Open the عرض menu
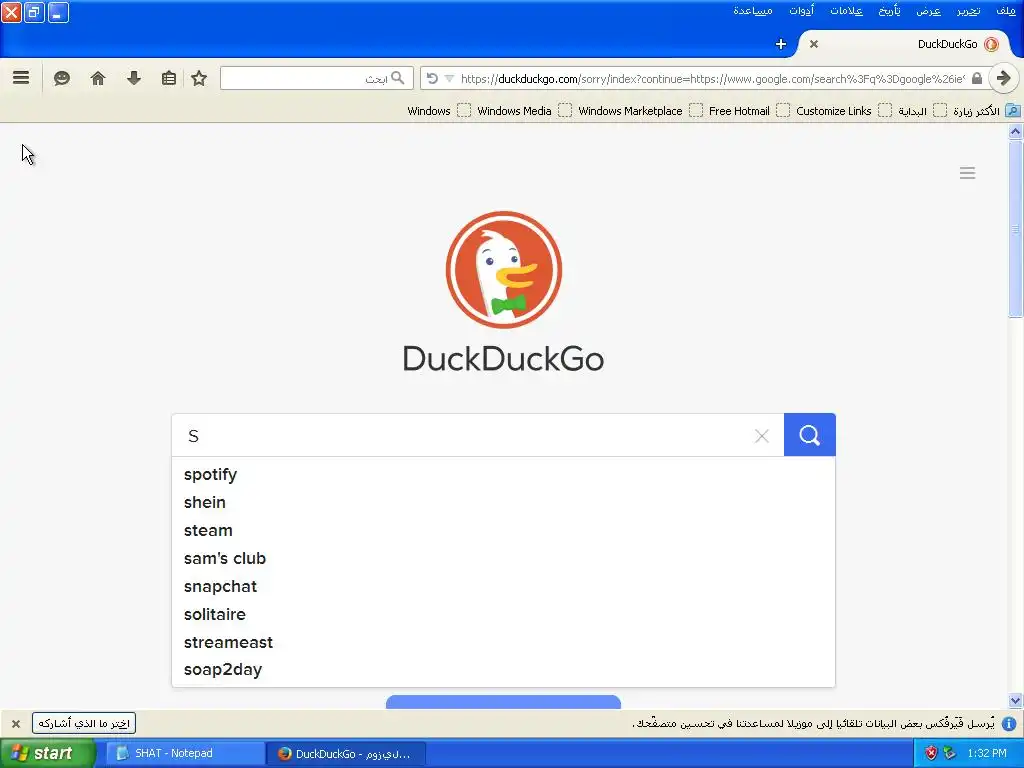The width and height of the screenshot is (1024, 768). click(x=929, y=11)
